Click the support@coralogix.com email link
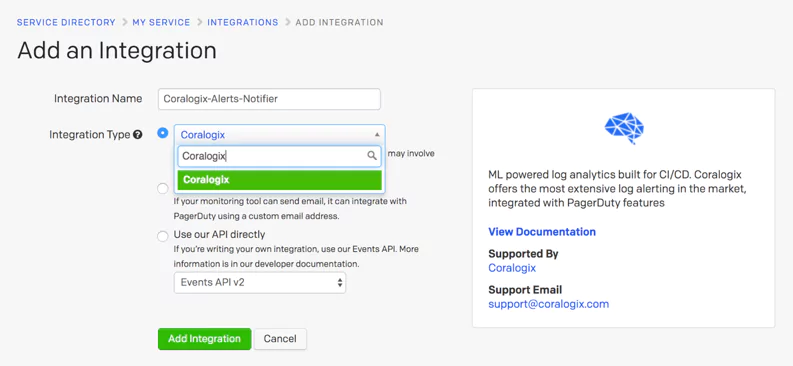 click(549, 304)
